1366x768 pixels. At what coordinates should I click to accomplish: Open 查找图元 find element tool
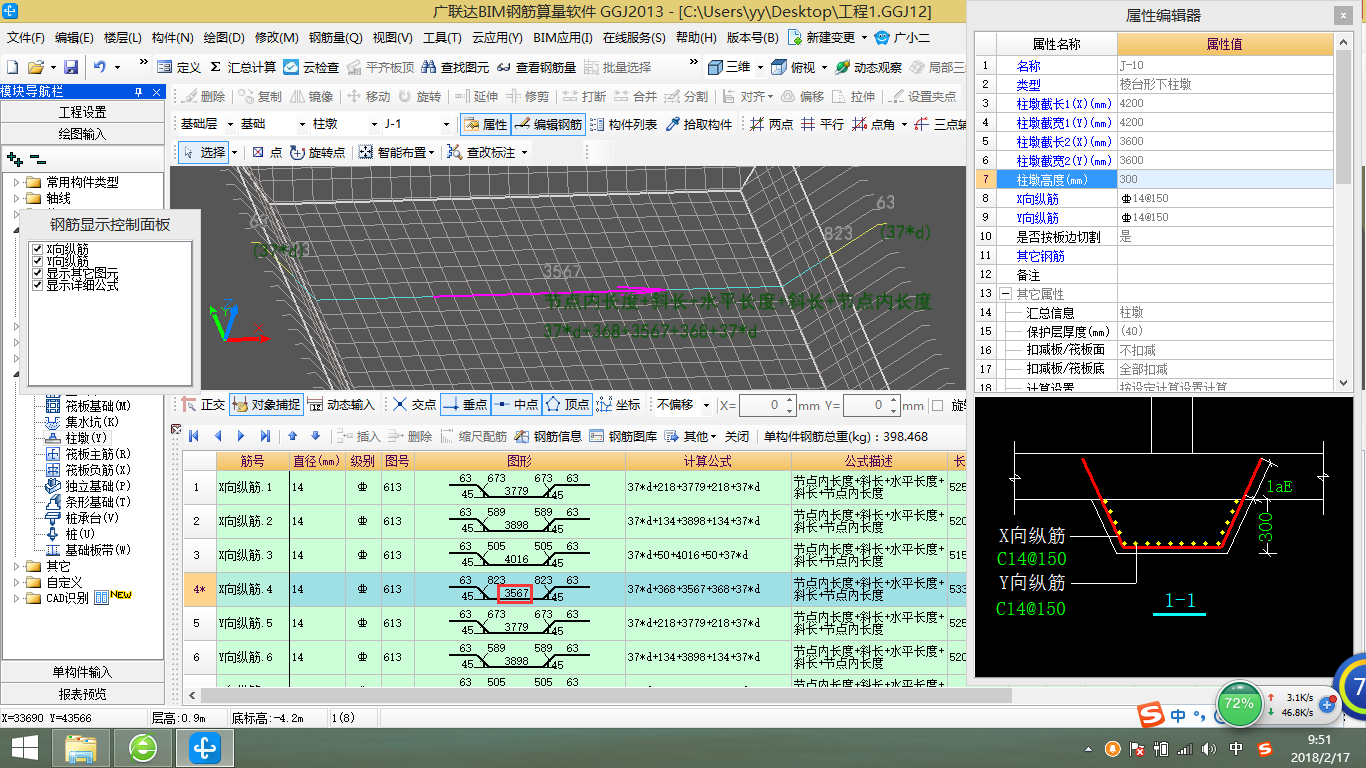coord(456,67)
